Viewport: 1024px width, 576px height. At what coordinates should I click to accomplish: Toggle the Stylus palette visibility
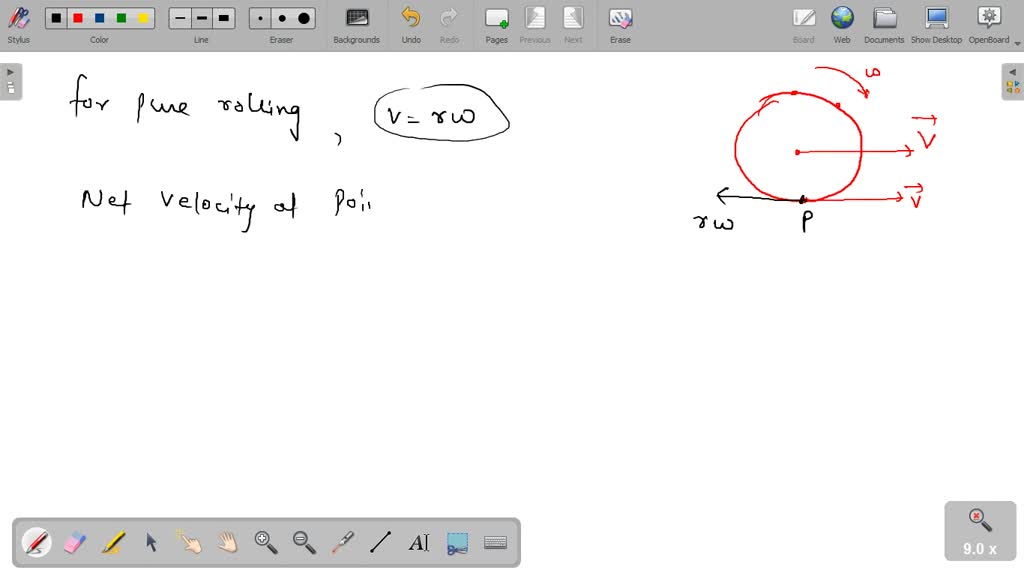[18, 24]
